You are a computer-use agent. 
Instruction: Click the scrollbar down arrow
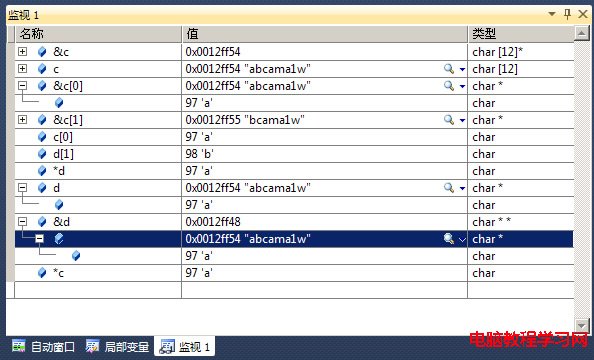[x=581, y=326]
